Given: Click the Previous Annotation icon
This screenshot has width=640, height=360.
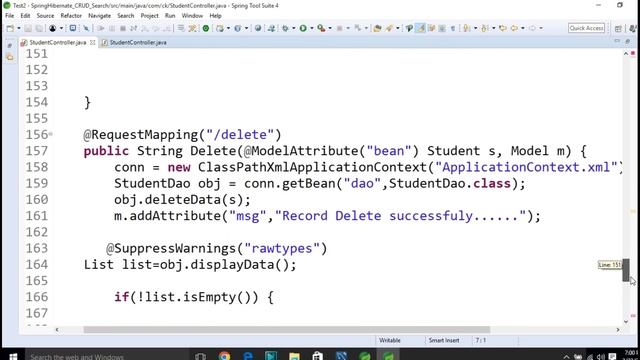Looking at the screenshot, I should 484,28.
